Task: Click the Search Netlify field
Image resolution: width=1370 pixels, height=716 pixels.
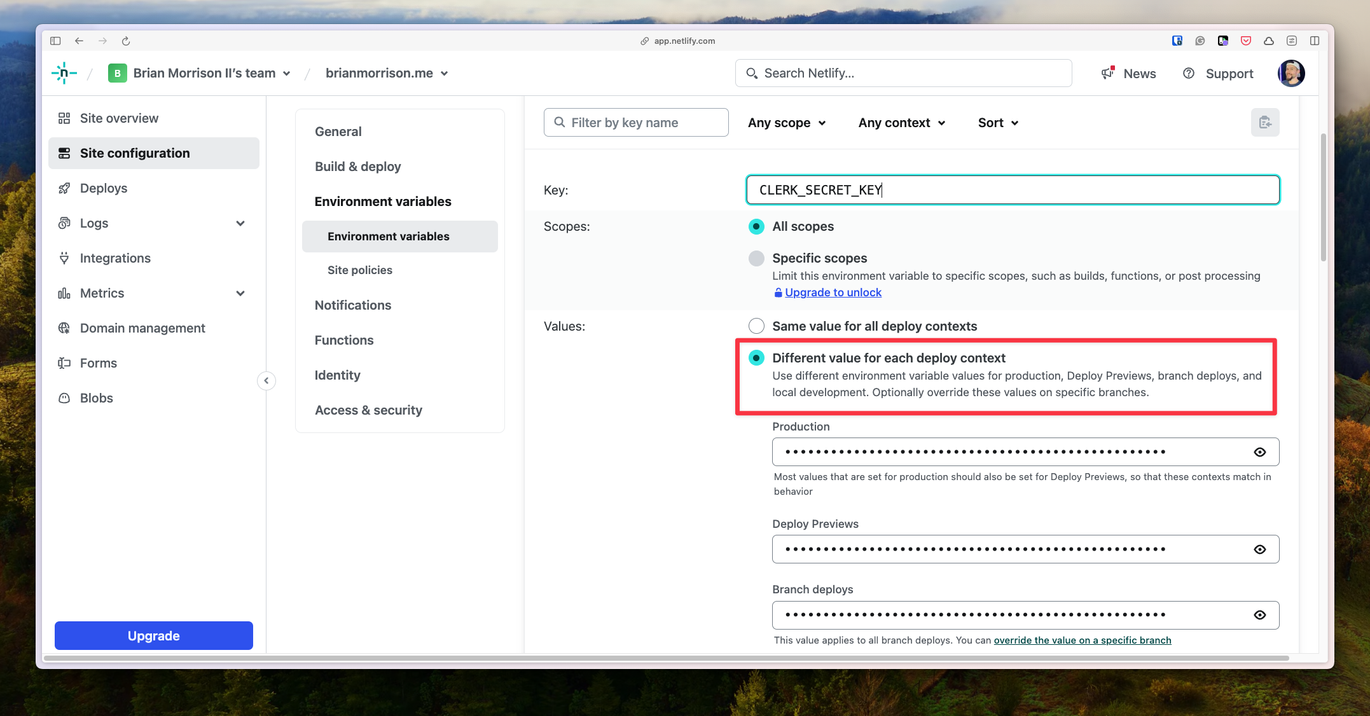Action: pyautogui.click(x=903, y=73)
